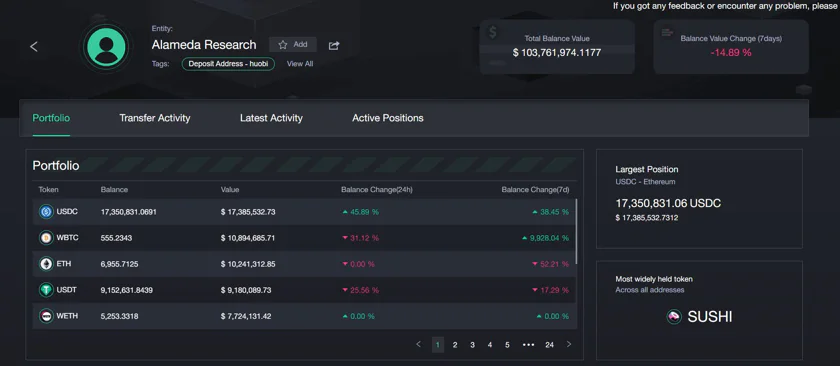Expand pagination ellipsis for more pages
840x366 pixels.
[528, 345]
